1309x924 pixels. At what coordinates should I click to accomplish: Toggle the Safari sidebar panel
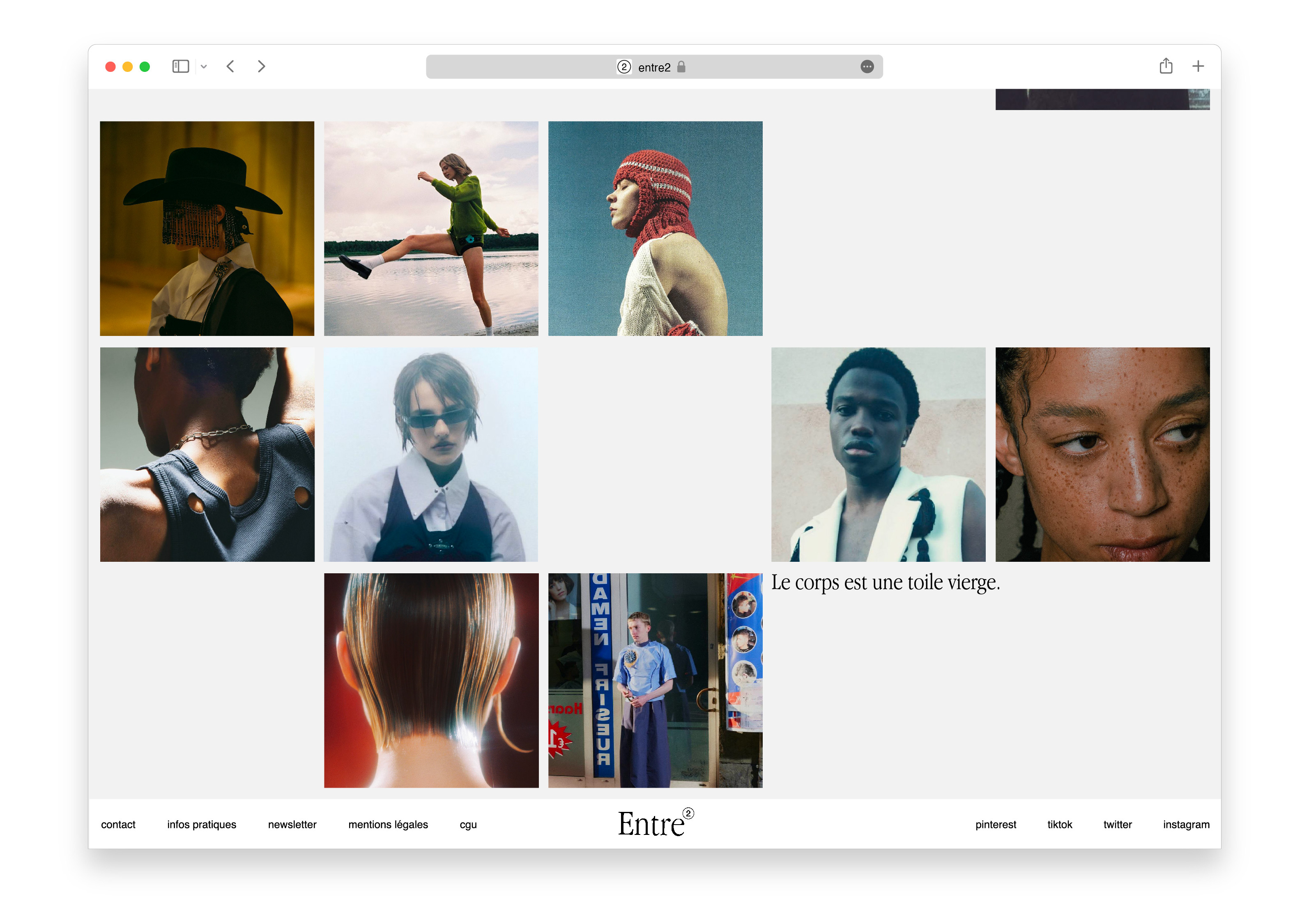pyautogui.click(x=180, y=66)
